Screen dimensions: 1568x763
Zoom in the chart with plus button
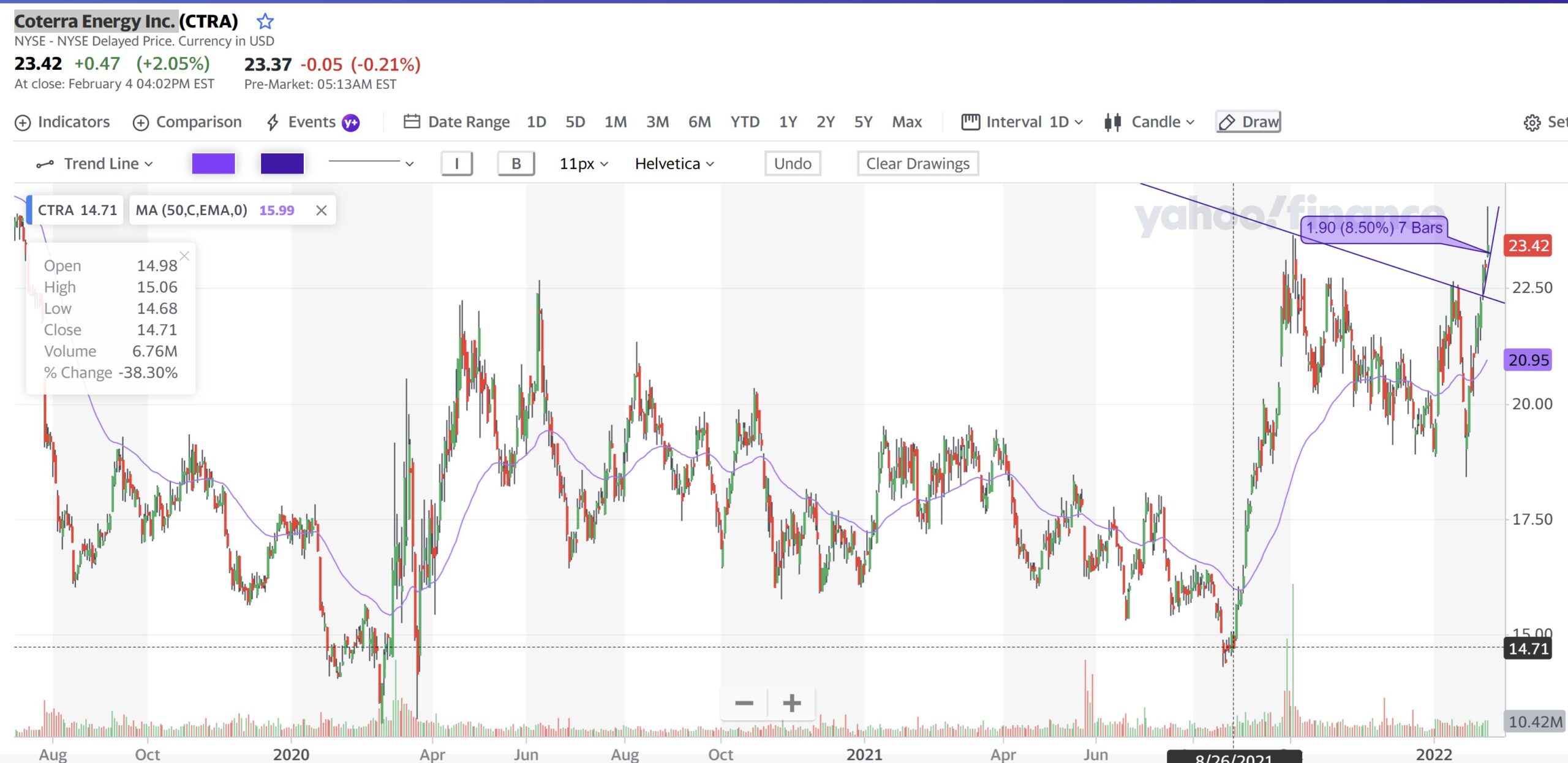[792, 703]
